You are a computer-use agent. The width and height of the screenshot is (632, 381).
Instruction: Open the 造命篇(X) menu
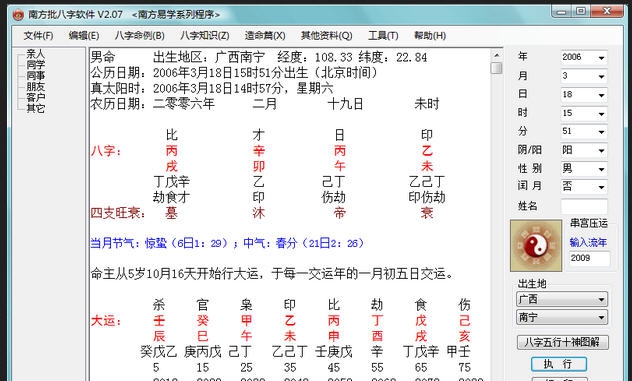(265, 35)
